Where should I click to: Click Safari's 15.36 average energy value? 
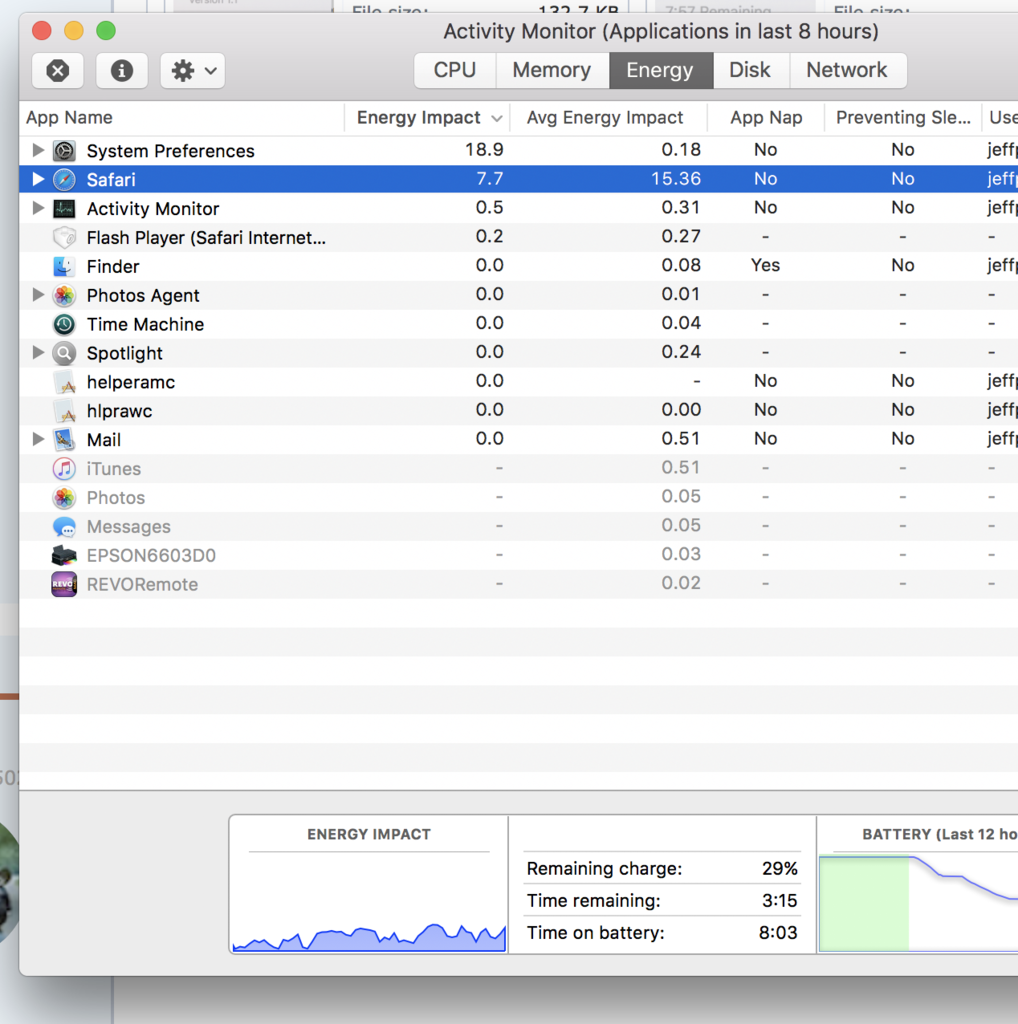[x=676, y=179]
